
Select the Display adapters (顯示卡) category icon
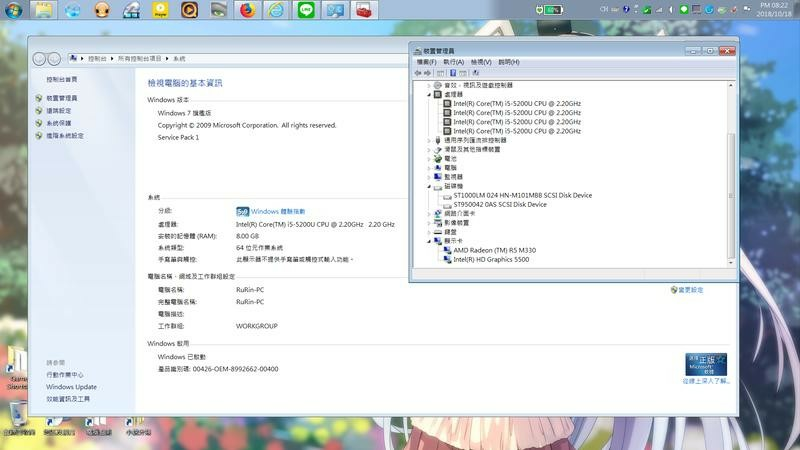click(x=438, y=241)
